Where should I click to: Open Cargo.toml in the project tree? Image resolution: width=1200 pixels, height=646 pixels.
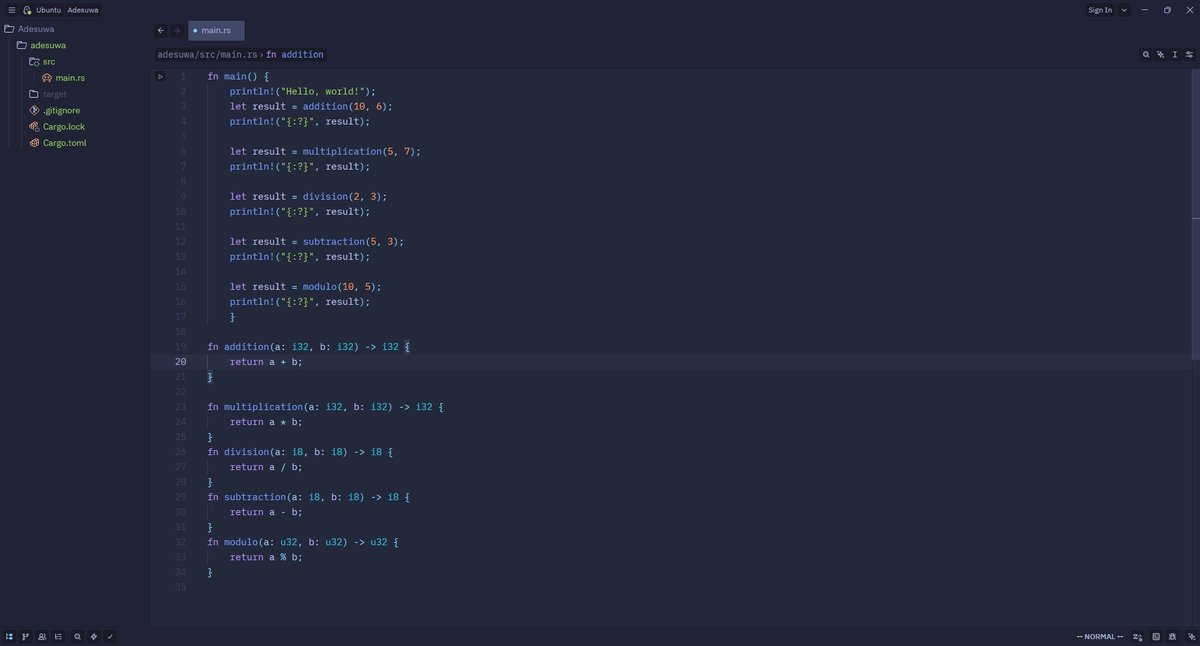tap(65, 143)
